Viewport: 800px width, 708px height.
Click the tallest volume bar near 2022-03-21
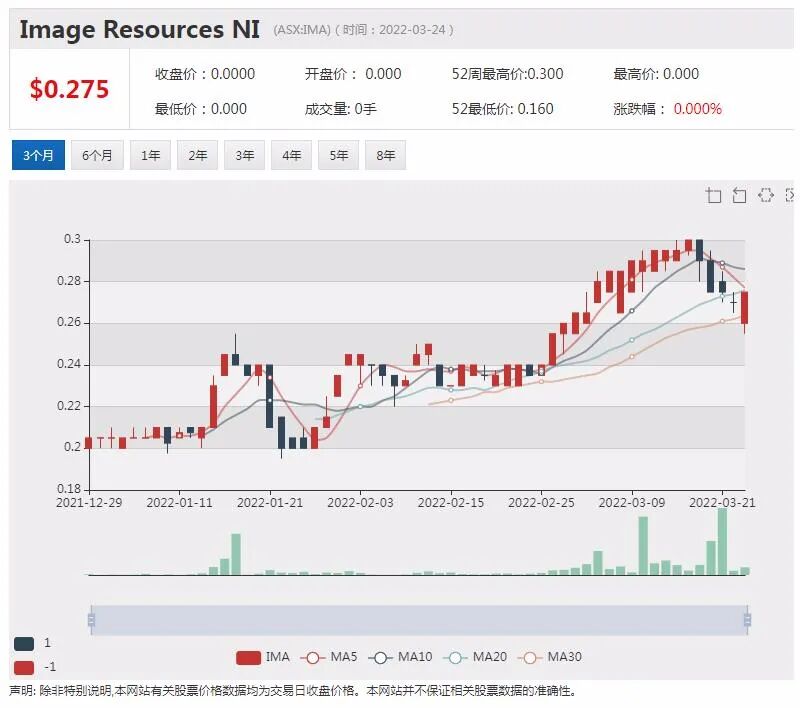(x=722, y=541)
